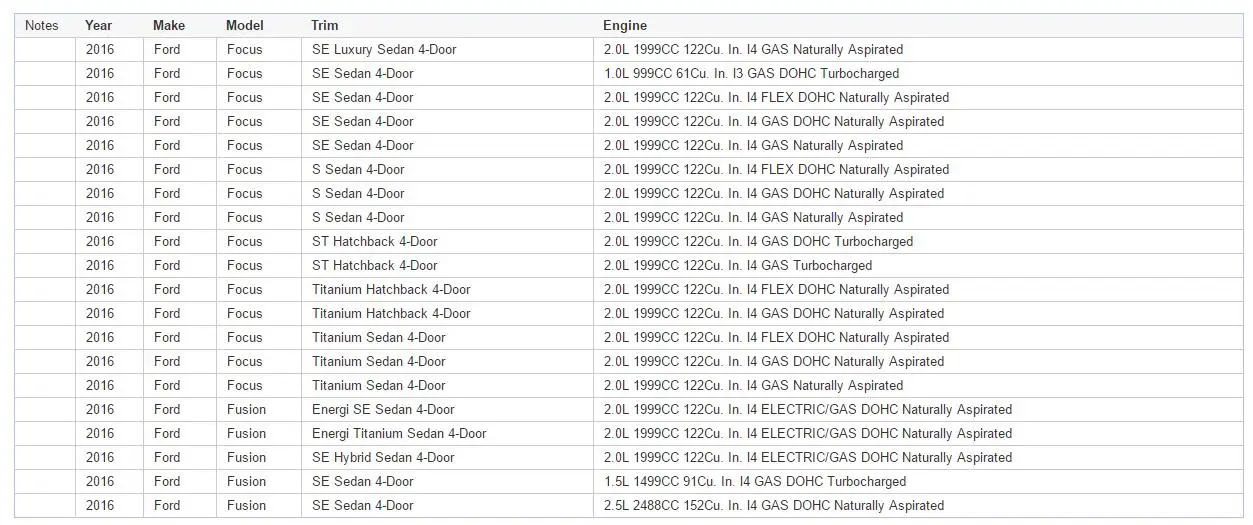The width and height of the screenshot is (1253, 525).
Task: Click the SE Hybrid Sedan 4-Door trim
Action: (x=383, y=457)
